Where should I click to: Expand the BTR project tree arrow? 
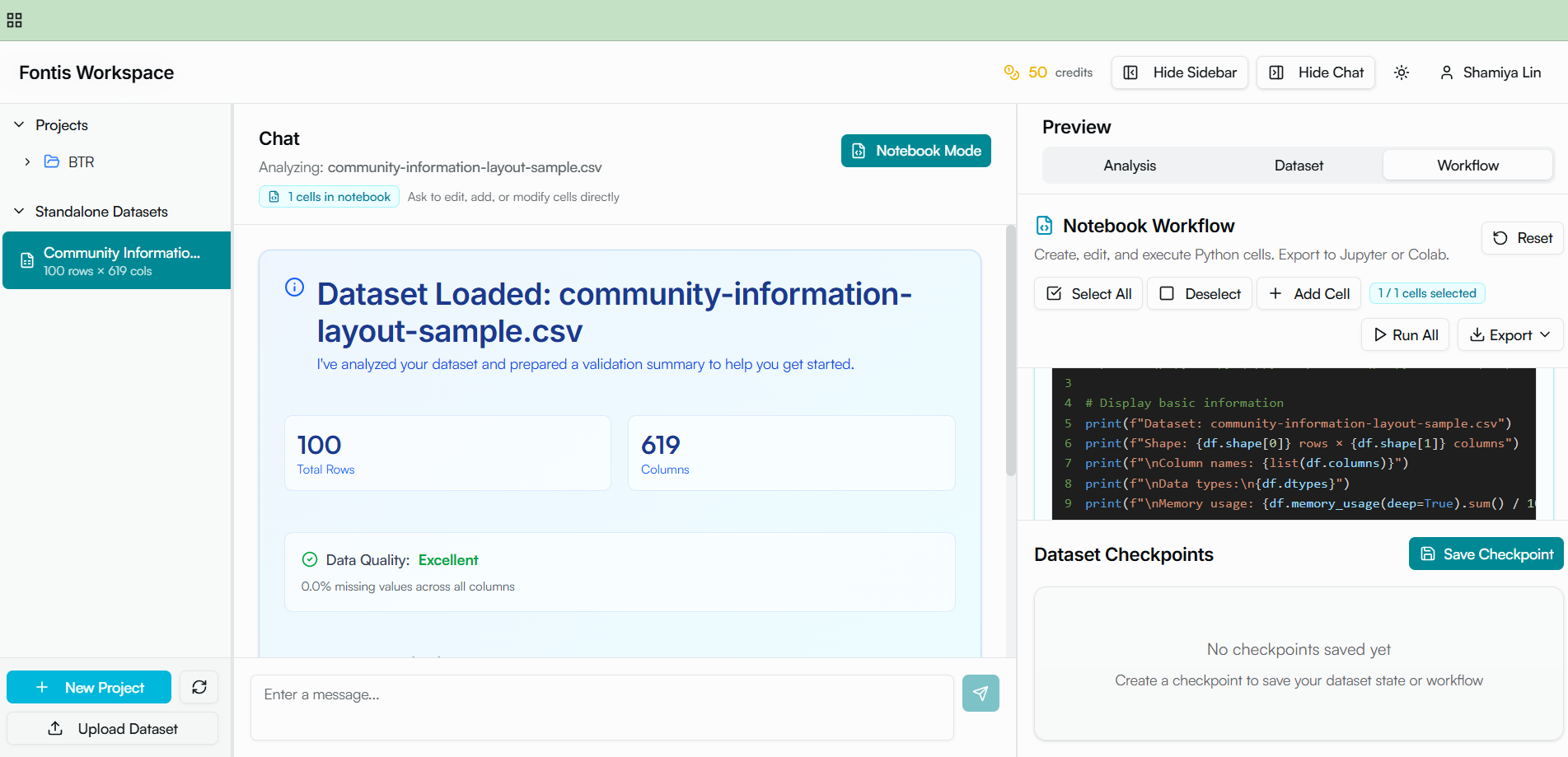click(27, 161)
